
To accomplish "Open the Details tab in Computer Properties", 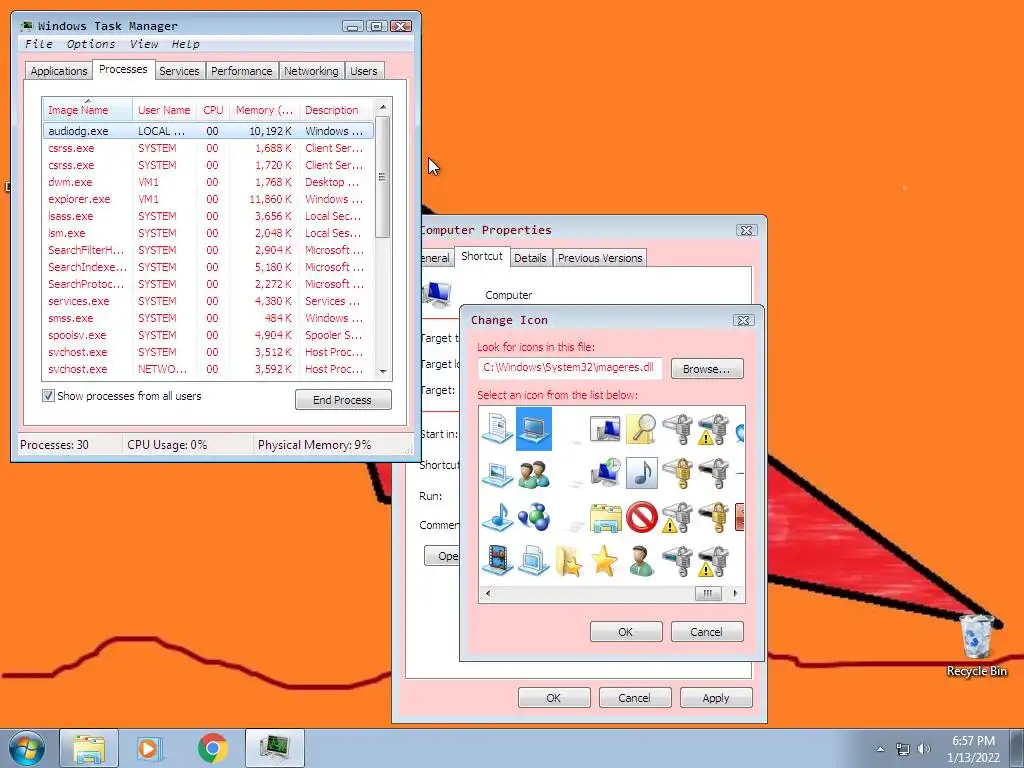I will coord(530,258).
